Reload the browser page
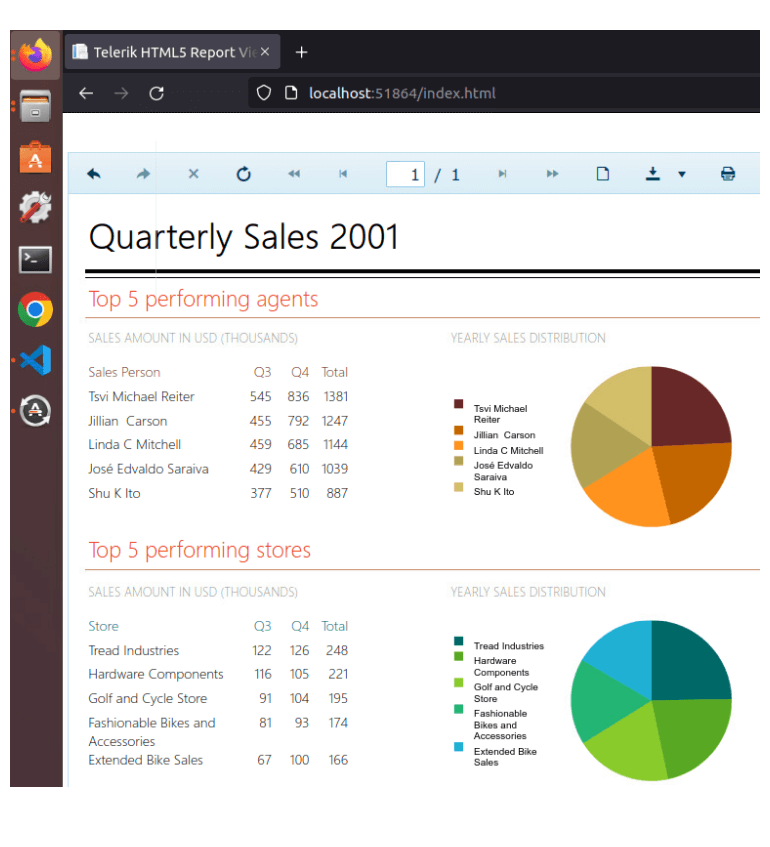This screenshot has width=770, height=847. (157, 93)
